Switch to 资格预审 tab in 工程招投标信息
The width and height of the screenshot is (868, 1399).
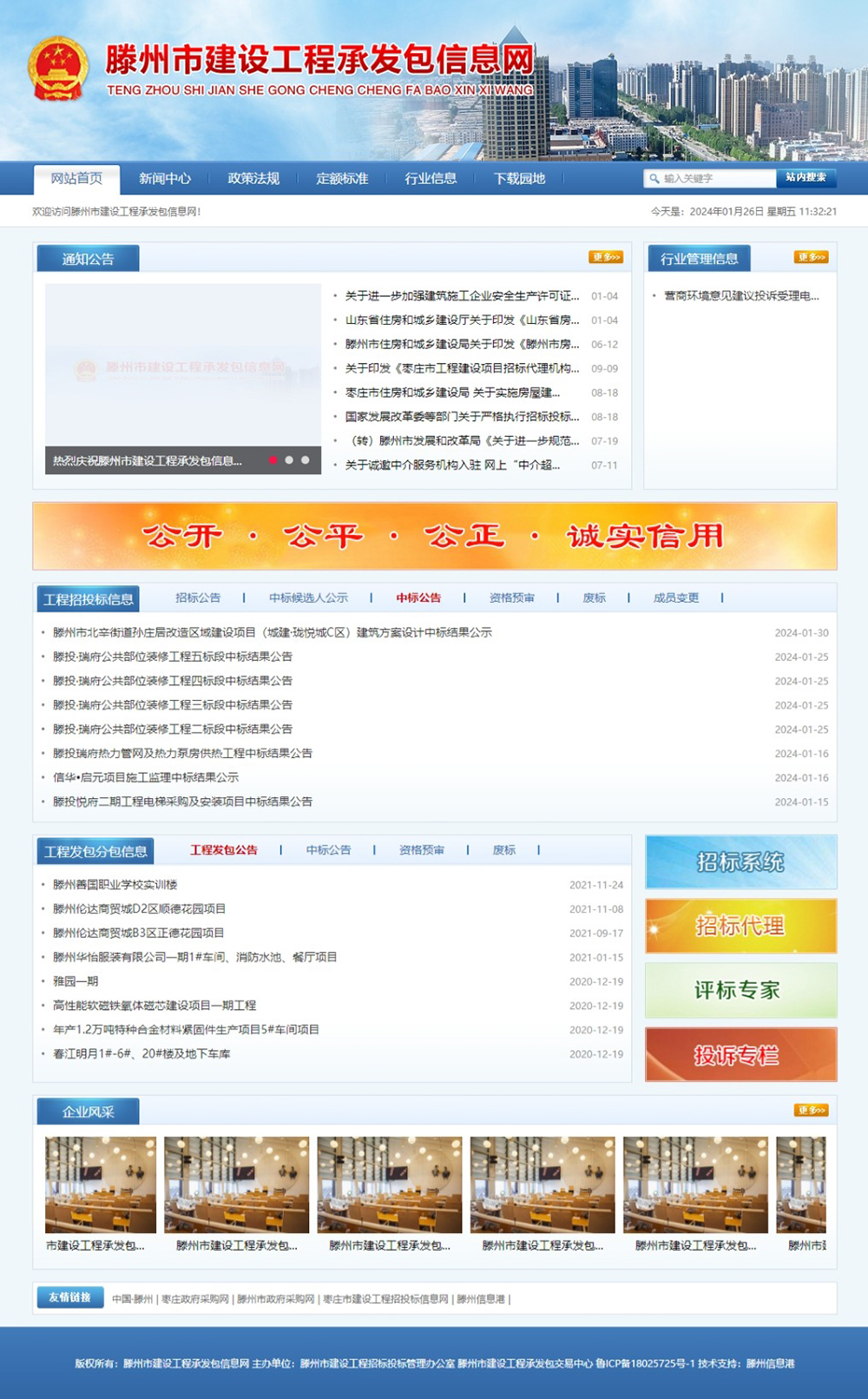click(511, 598)
